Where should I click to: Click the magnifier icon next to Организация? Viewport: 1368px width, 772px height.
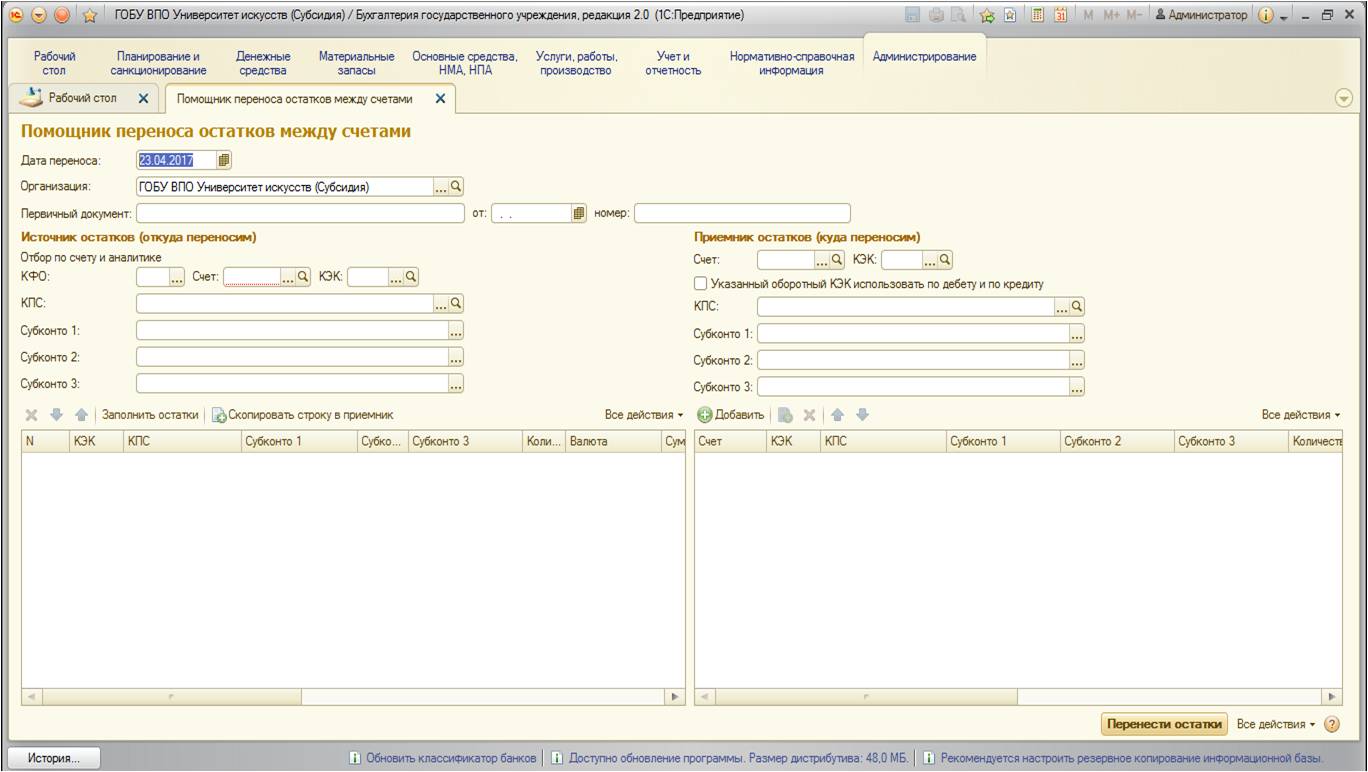(456, 186)
